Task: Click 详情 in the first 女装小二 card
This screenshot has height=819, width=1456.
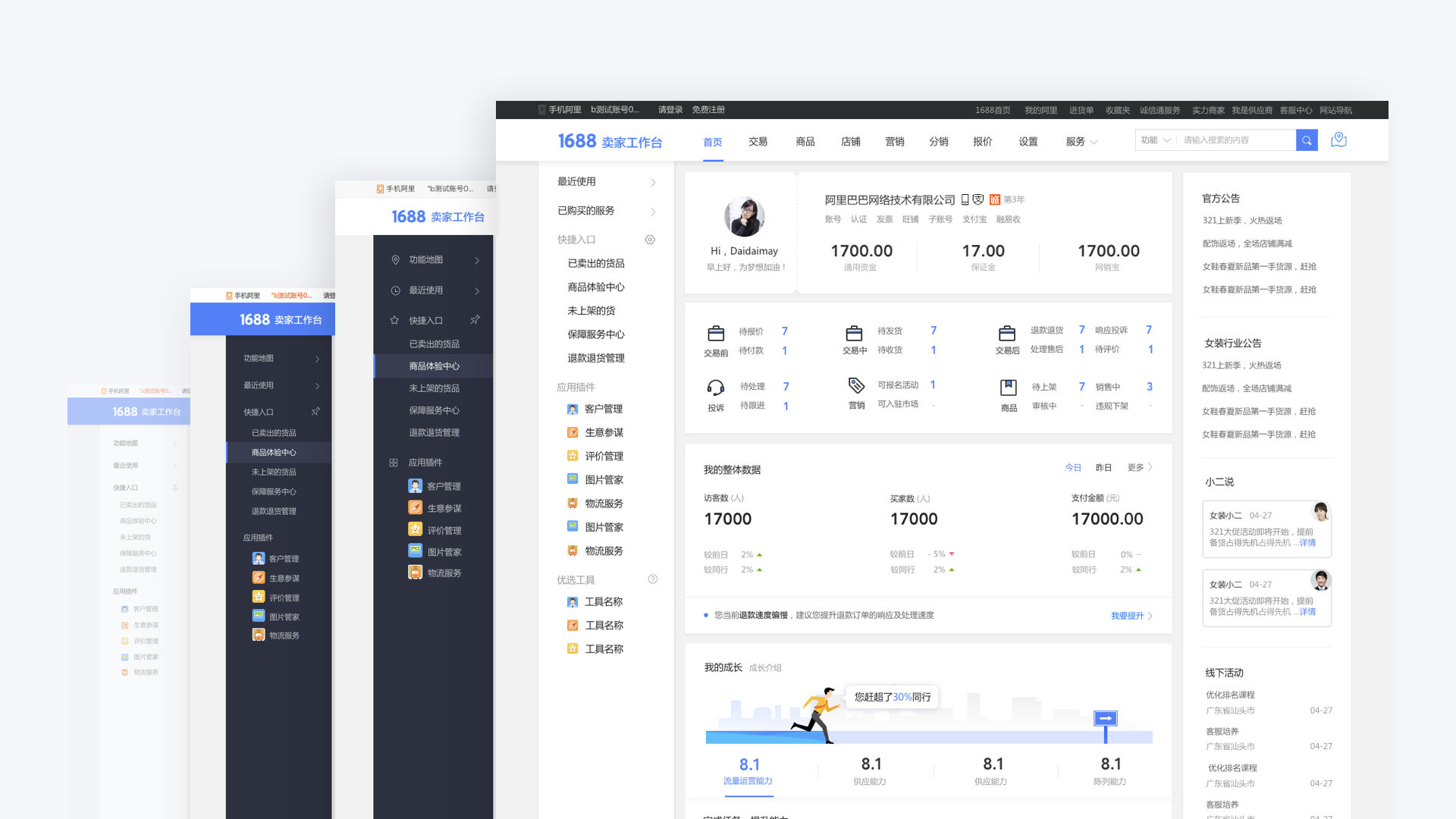Action: pyautogui.click(x=1307, y=543)
